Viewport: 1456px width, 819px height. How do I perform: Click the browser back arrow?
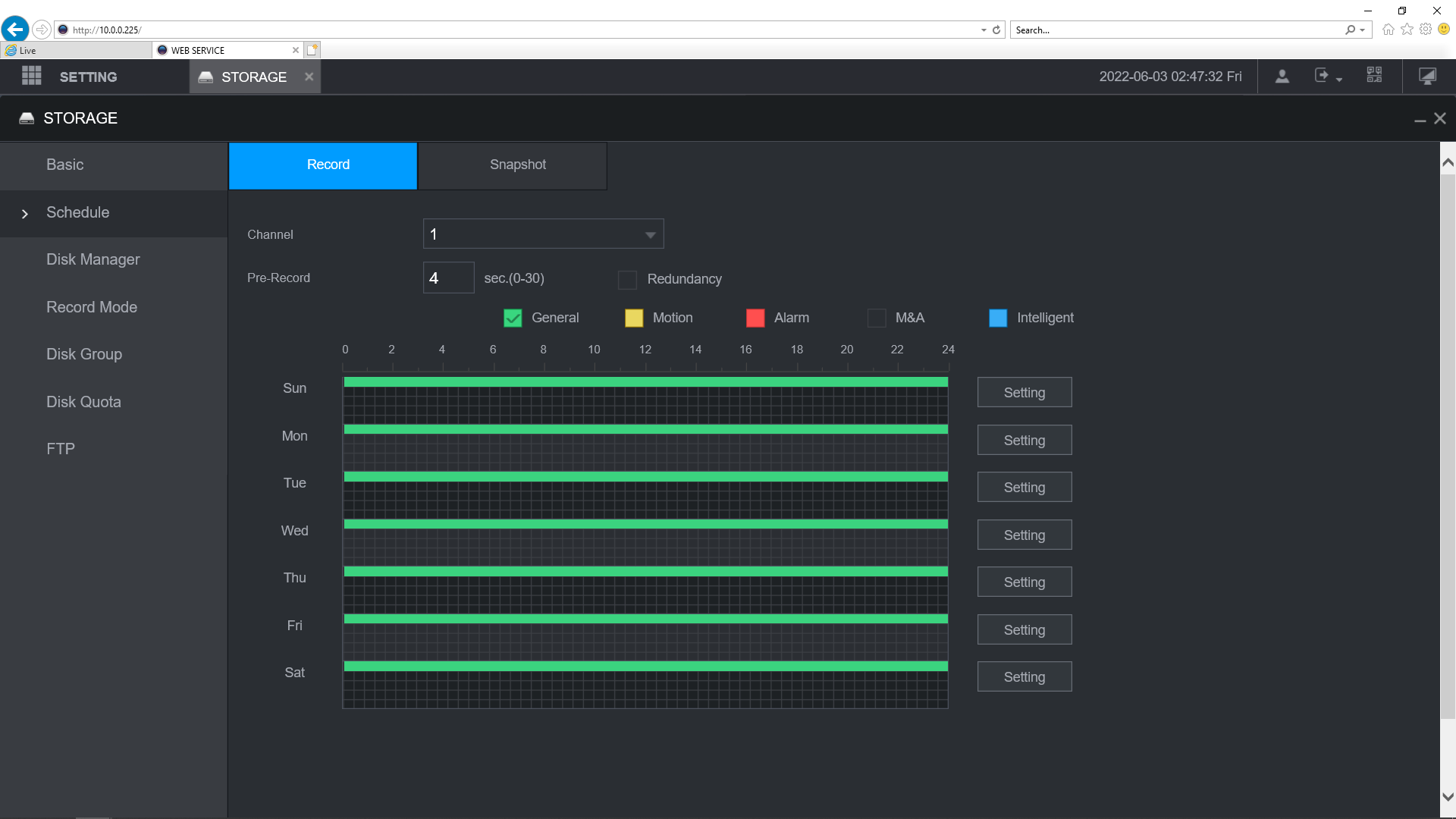pyautogui.click(x=14, y=30)
